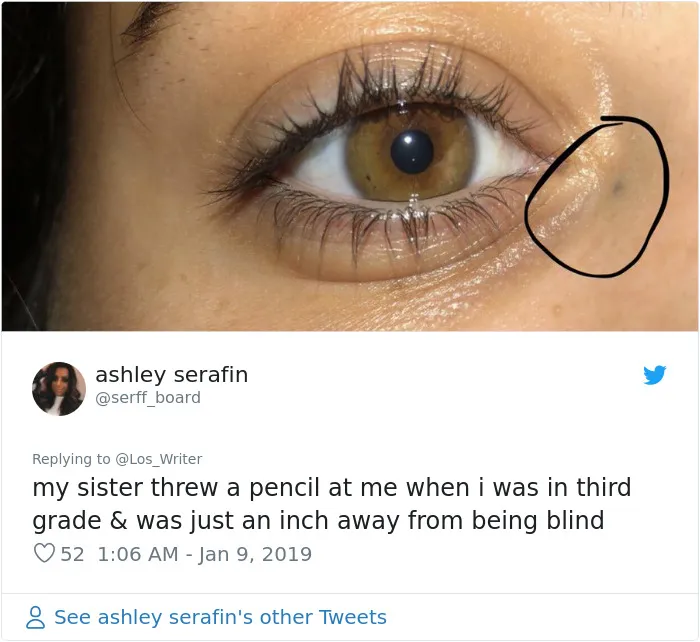The width and height of the screenshot is (700, 642).
Task: Select the tweet line 'grade & was just an inch'
Action: click(318, 521)
